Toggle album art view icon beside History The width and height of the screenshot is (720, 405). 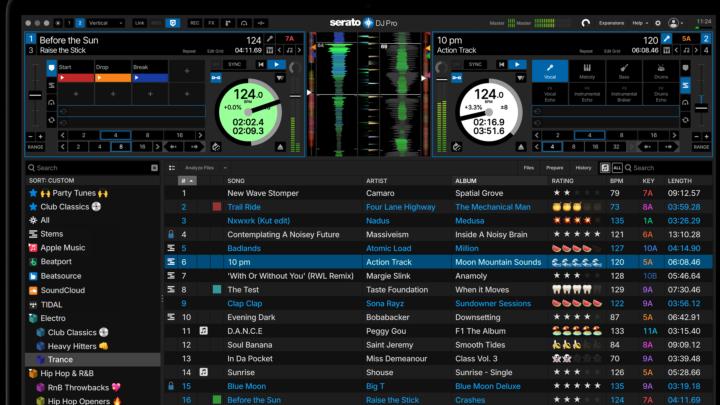tap(605, 168)
